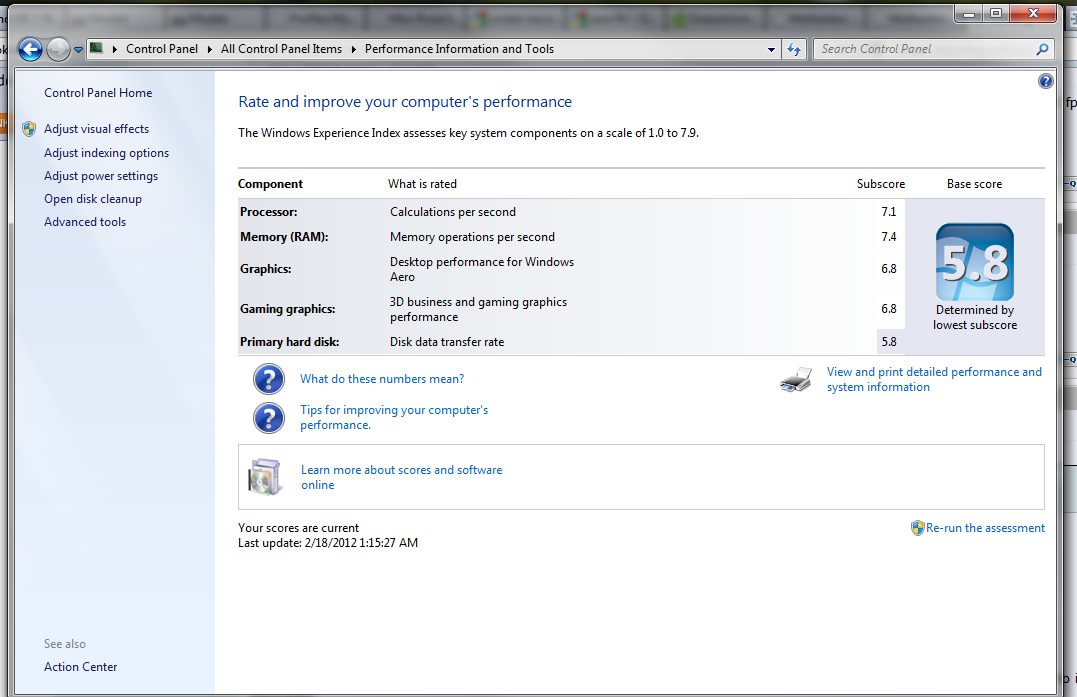
Task: Go back with the blue Back arrow
Action: (x=30, y=49)
